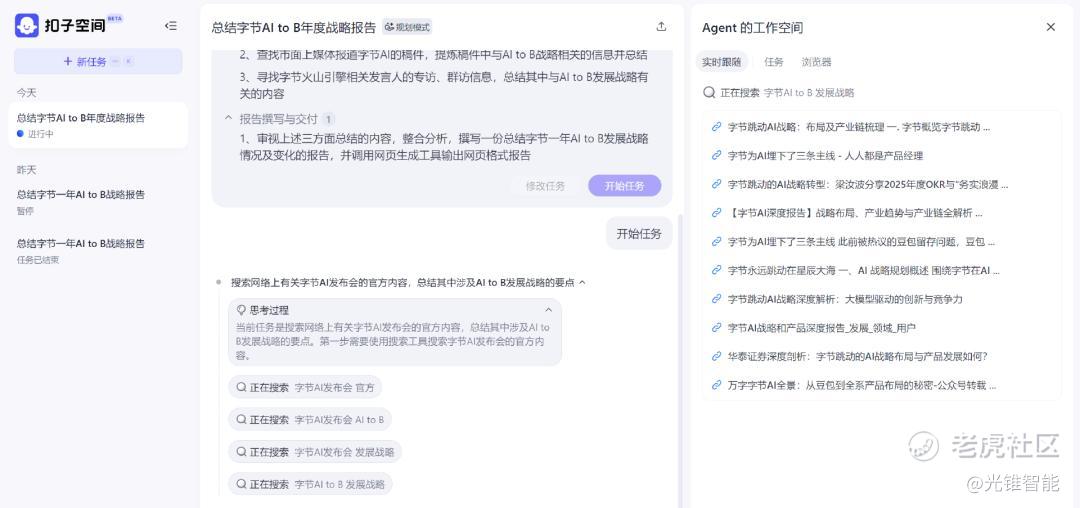The height and width of the screenshot is (508, 1080).
Task: Collapse the left sidebar with the toggle icon
Action: 171,26
